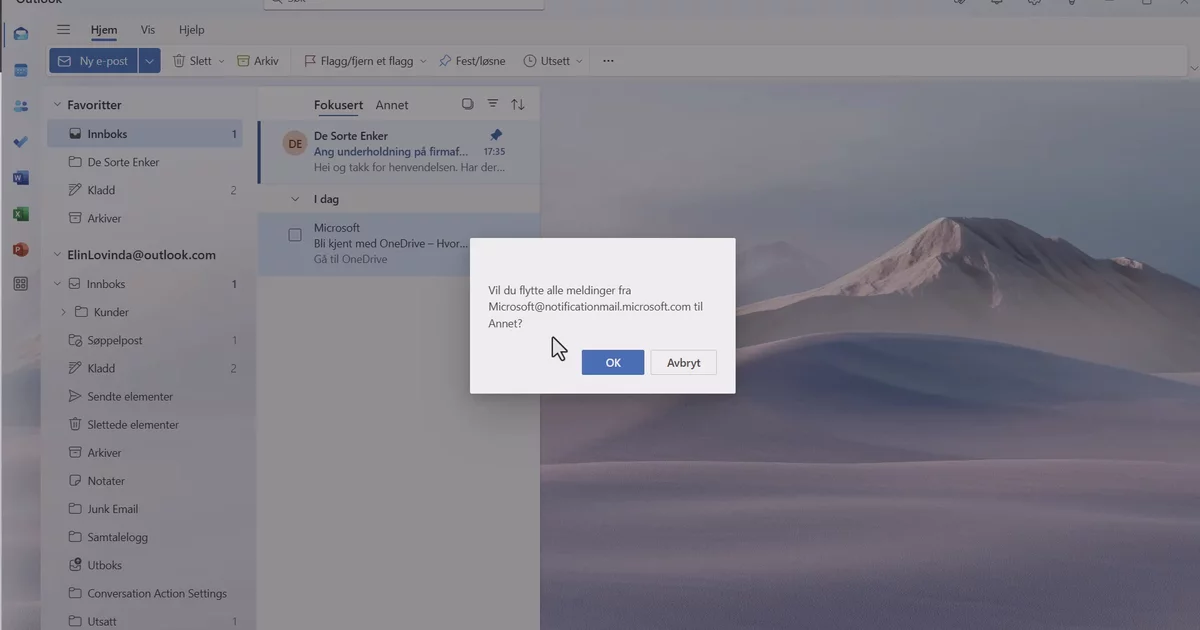Click the Sendte elementer folder icon

[75, 396]
